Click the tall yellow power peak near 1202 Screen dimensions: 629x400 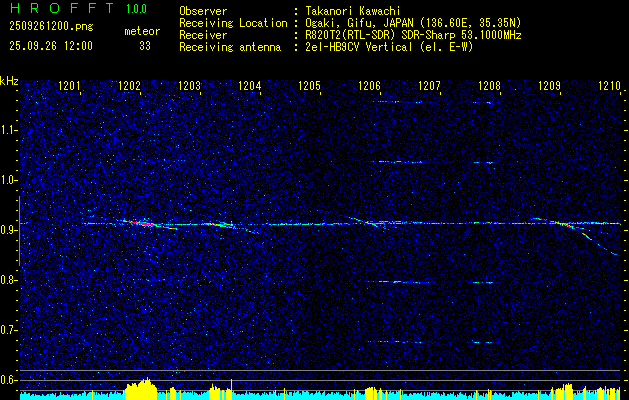point(141,388)
